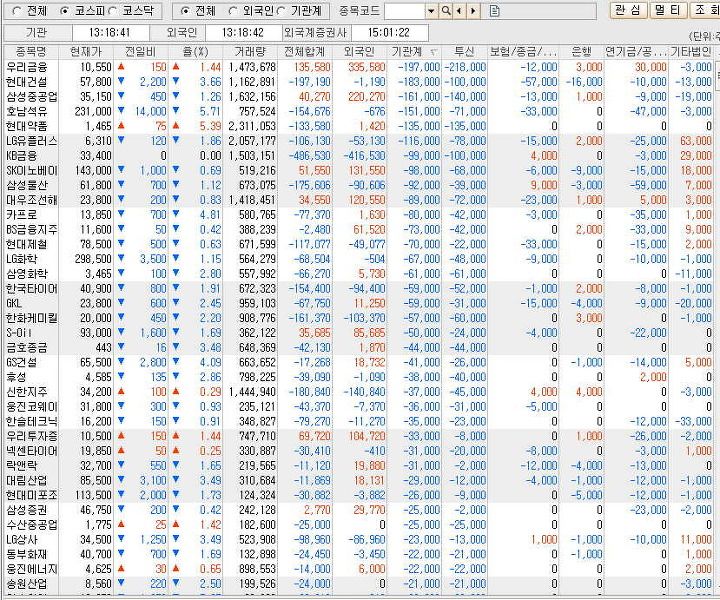This screenshot has width=720, height=600.
Task: Select the S-Oil stock row
Action: (x=358, y=333)
